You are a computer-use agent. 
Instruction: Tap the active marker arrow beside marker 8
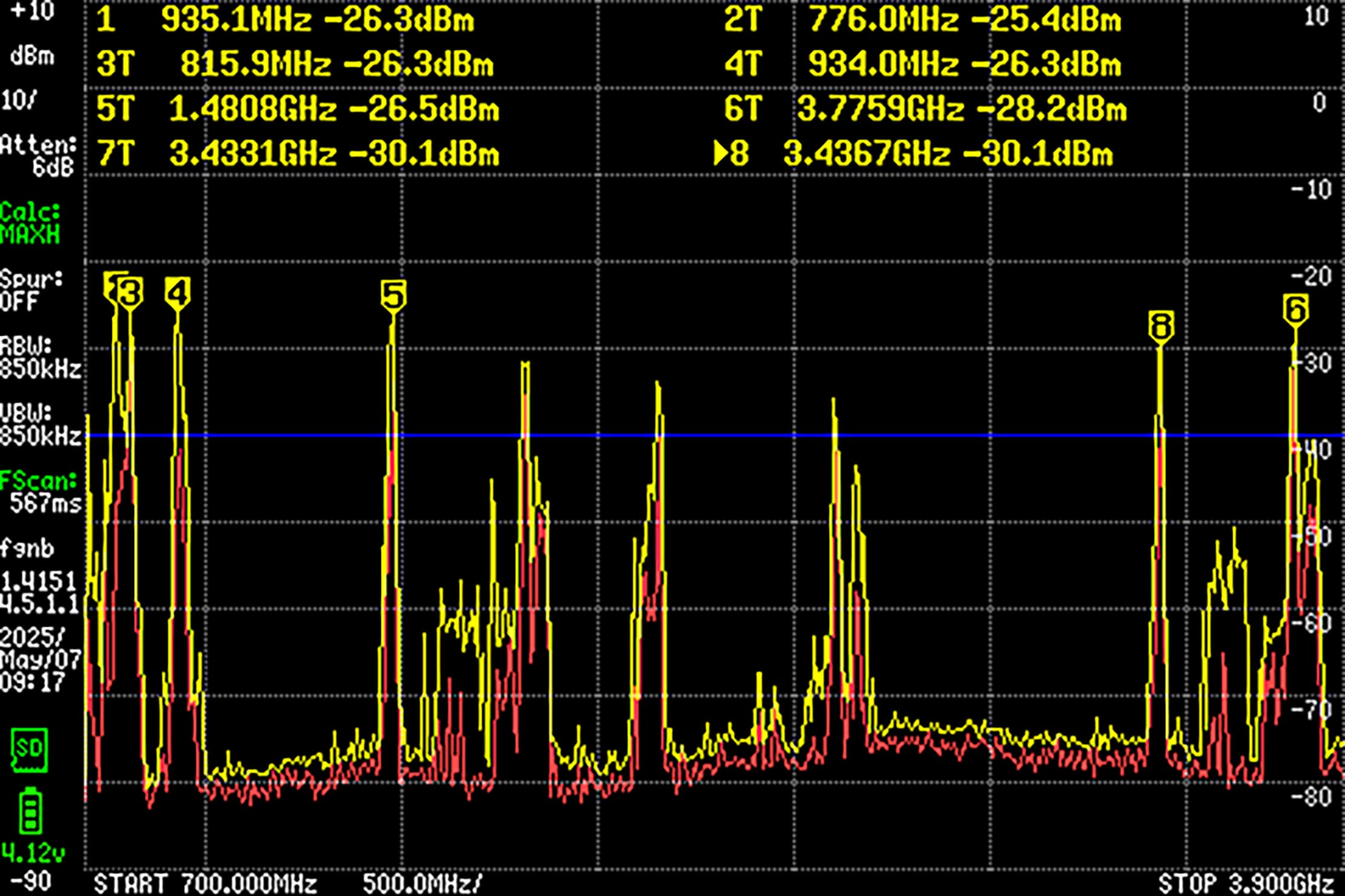720,154
